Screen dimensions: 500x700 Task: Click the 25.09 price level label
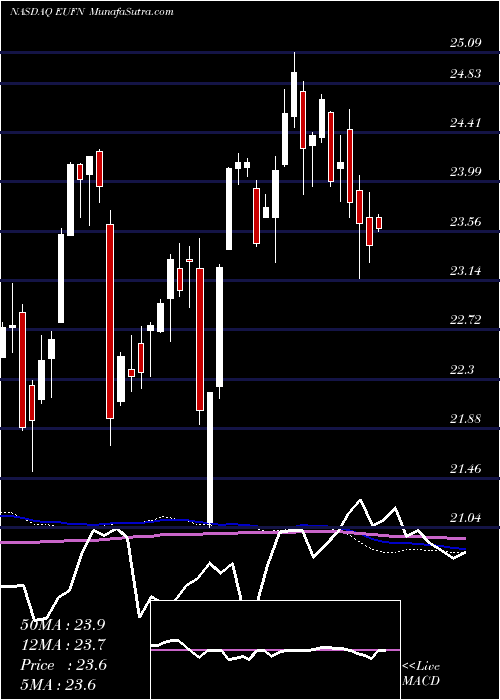[x=466, y=43]
